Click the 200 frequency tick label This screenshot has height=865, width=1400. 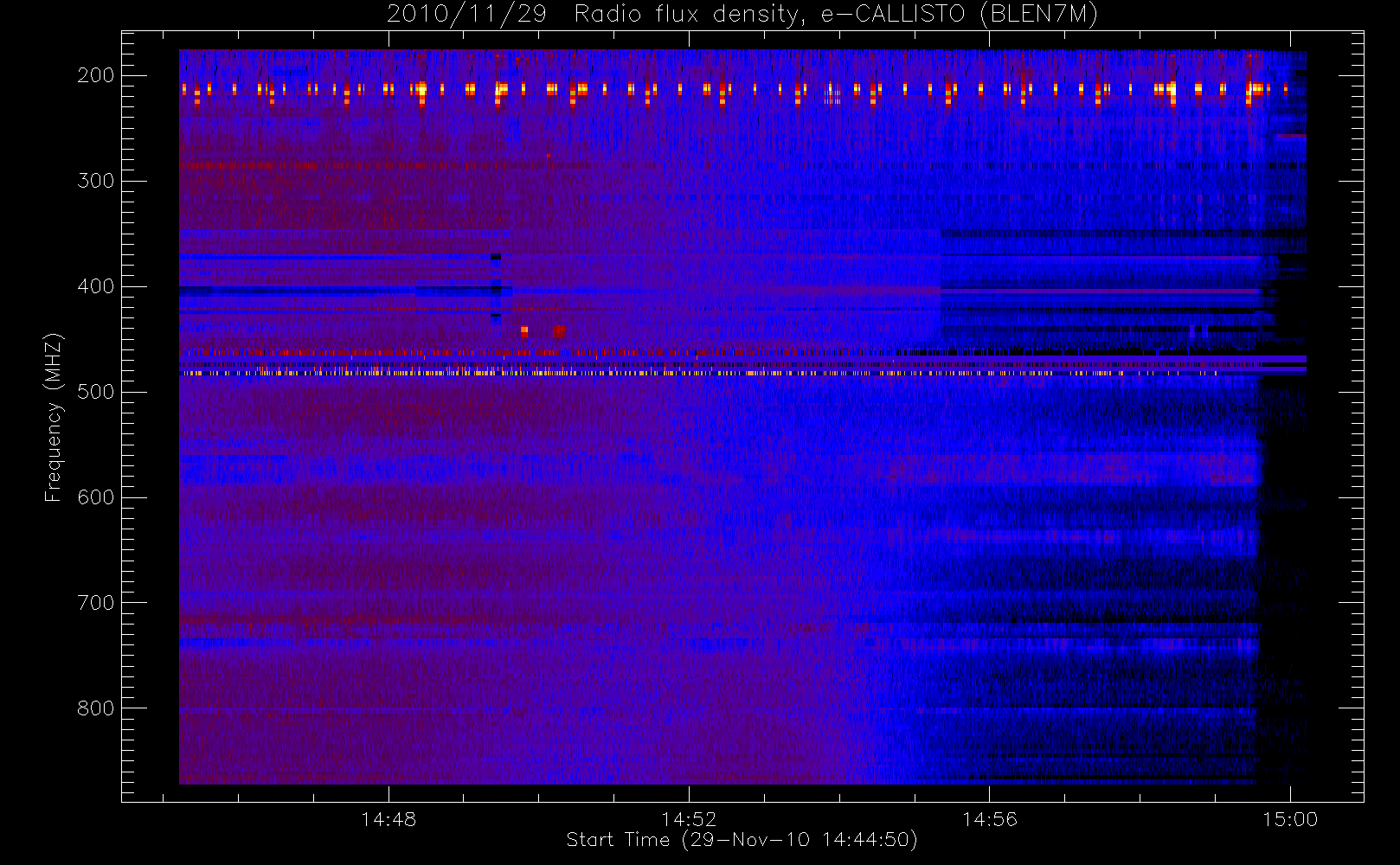coord(96,75)
